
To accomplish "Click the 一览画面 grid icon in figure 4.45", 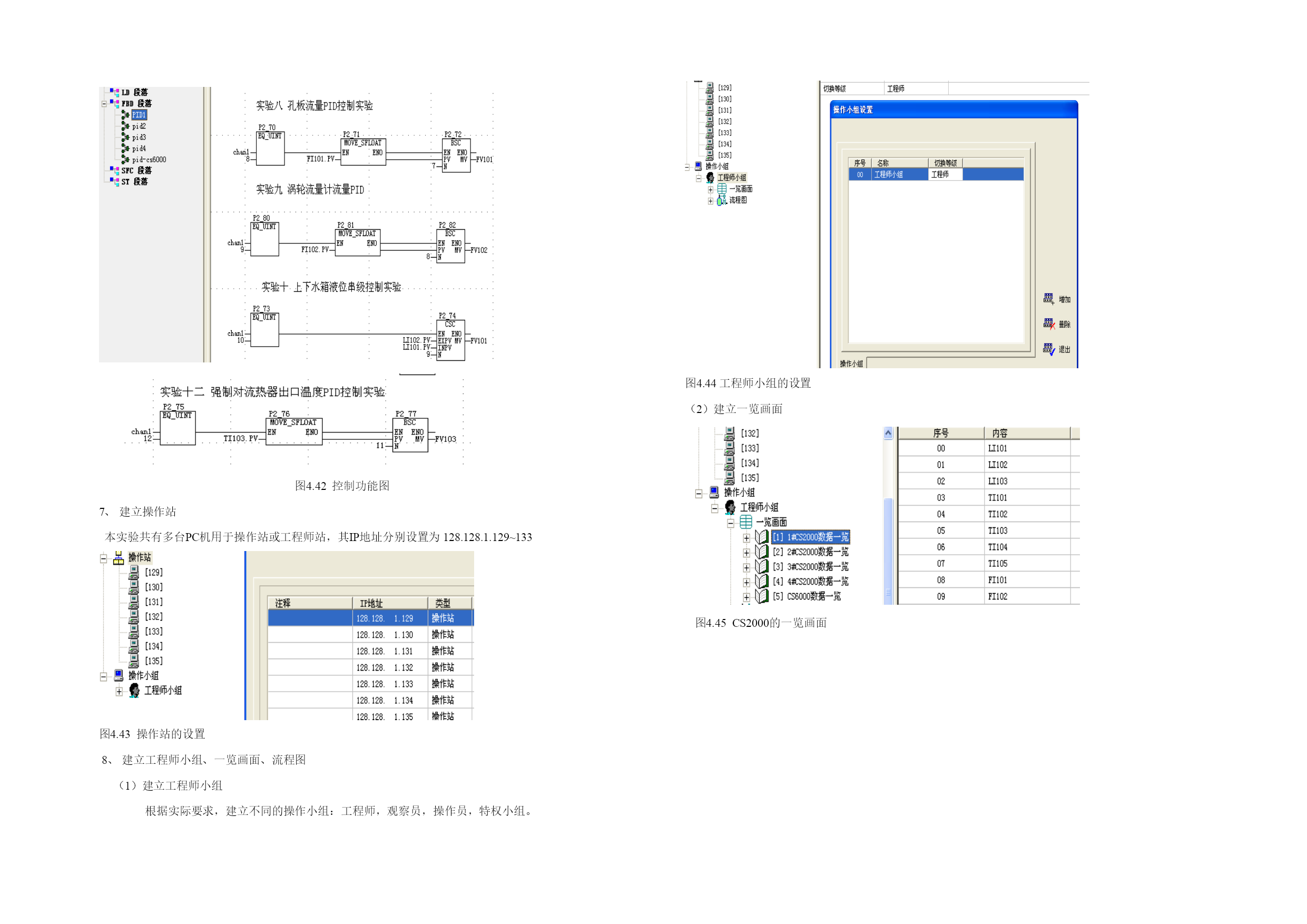I will click(746, 522).
